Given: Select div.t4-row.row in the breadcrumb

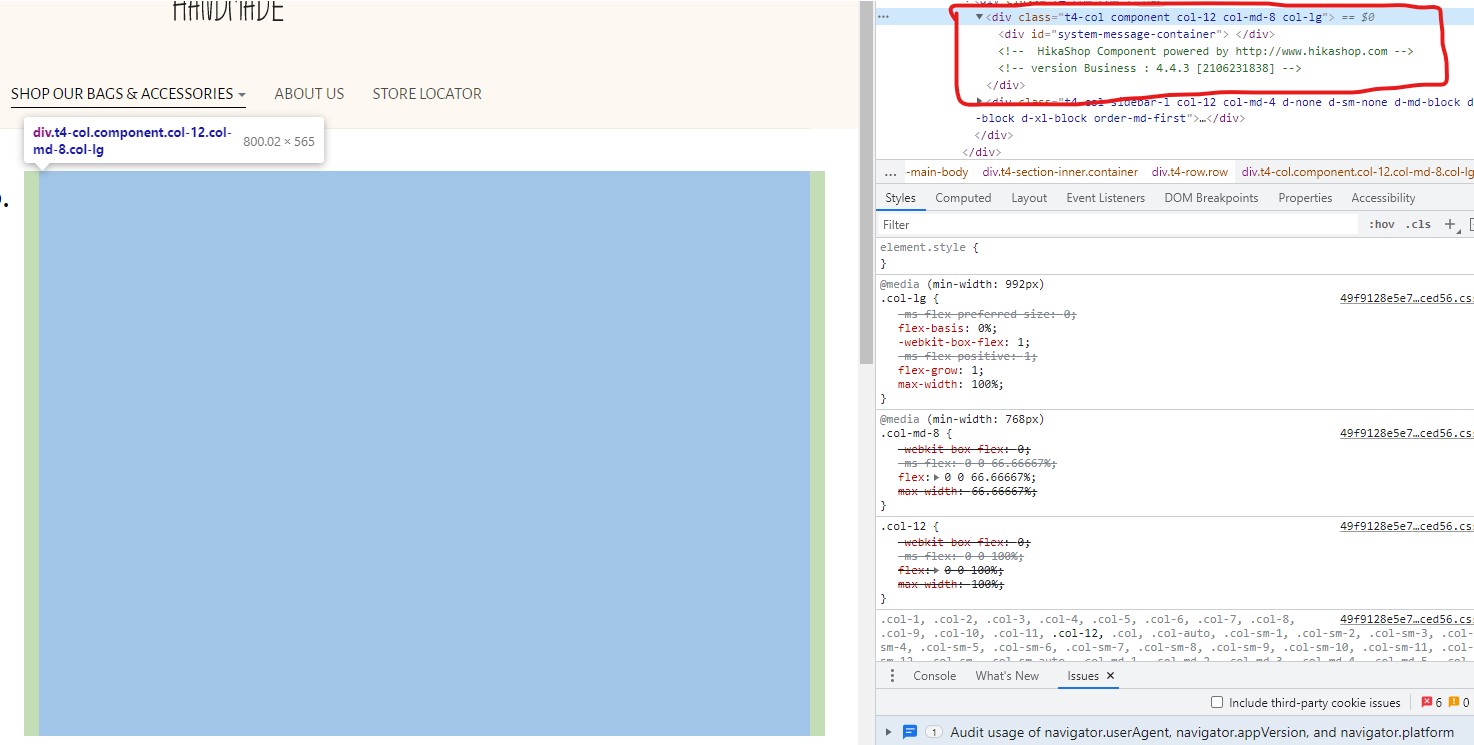Looking at the screenshot, I should click(x=1189, y=172).
